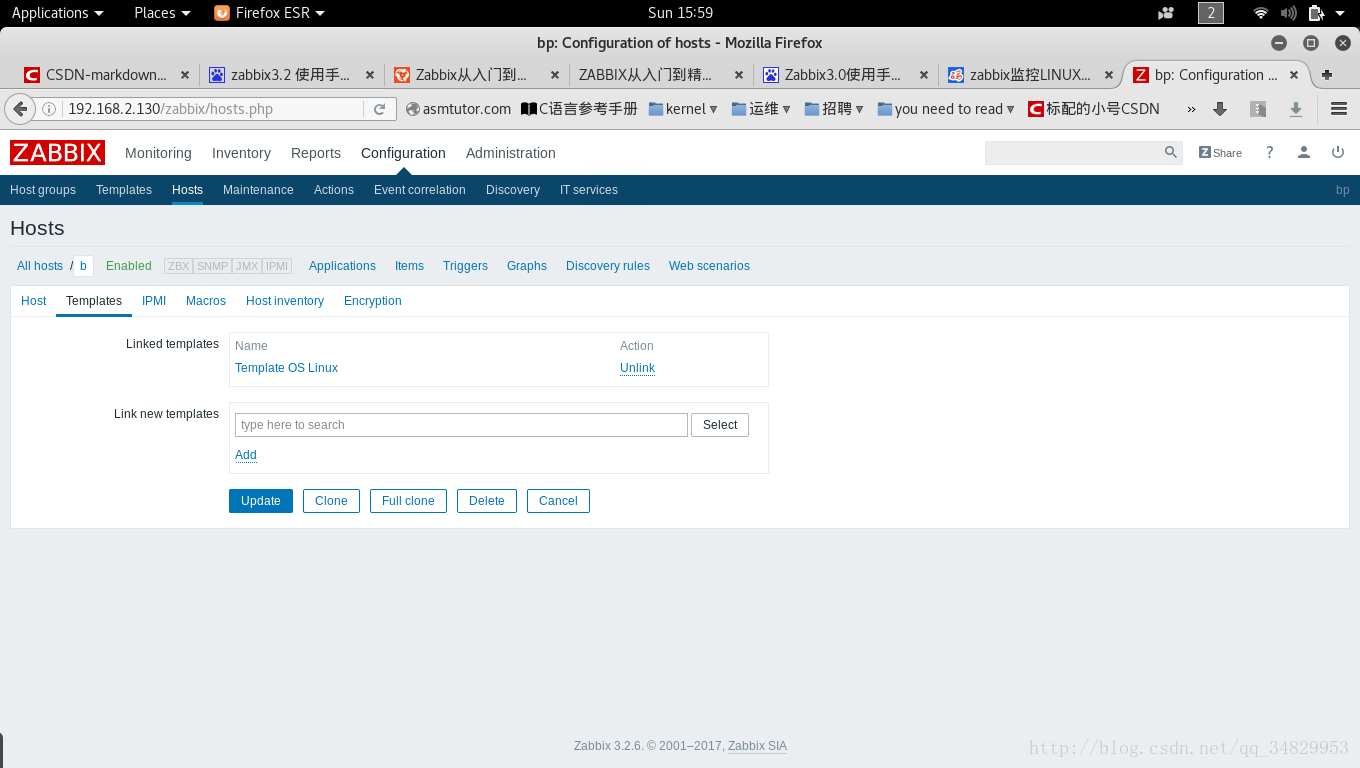This screenshot has width=1360, height=768.
Task: Open the All hosts link
Action: [40, 266]
